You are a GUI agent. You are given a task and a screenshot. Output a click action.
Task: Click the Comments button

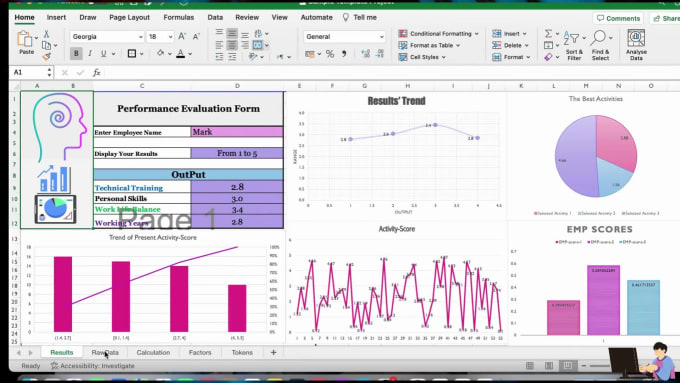click(618, 18)
